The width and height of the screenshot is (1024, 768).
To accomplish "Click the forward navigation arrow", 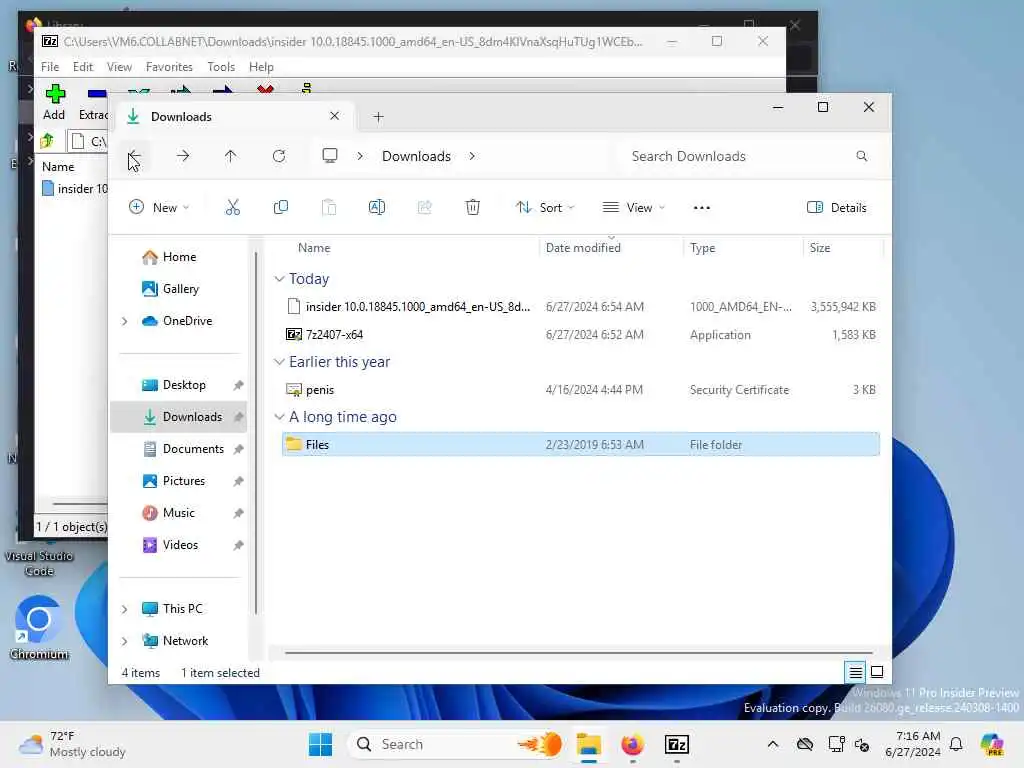I will point(183,156).
